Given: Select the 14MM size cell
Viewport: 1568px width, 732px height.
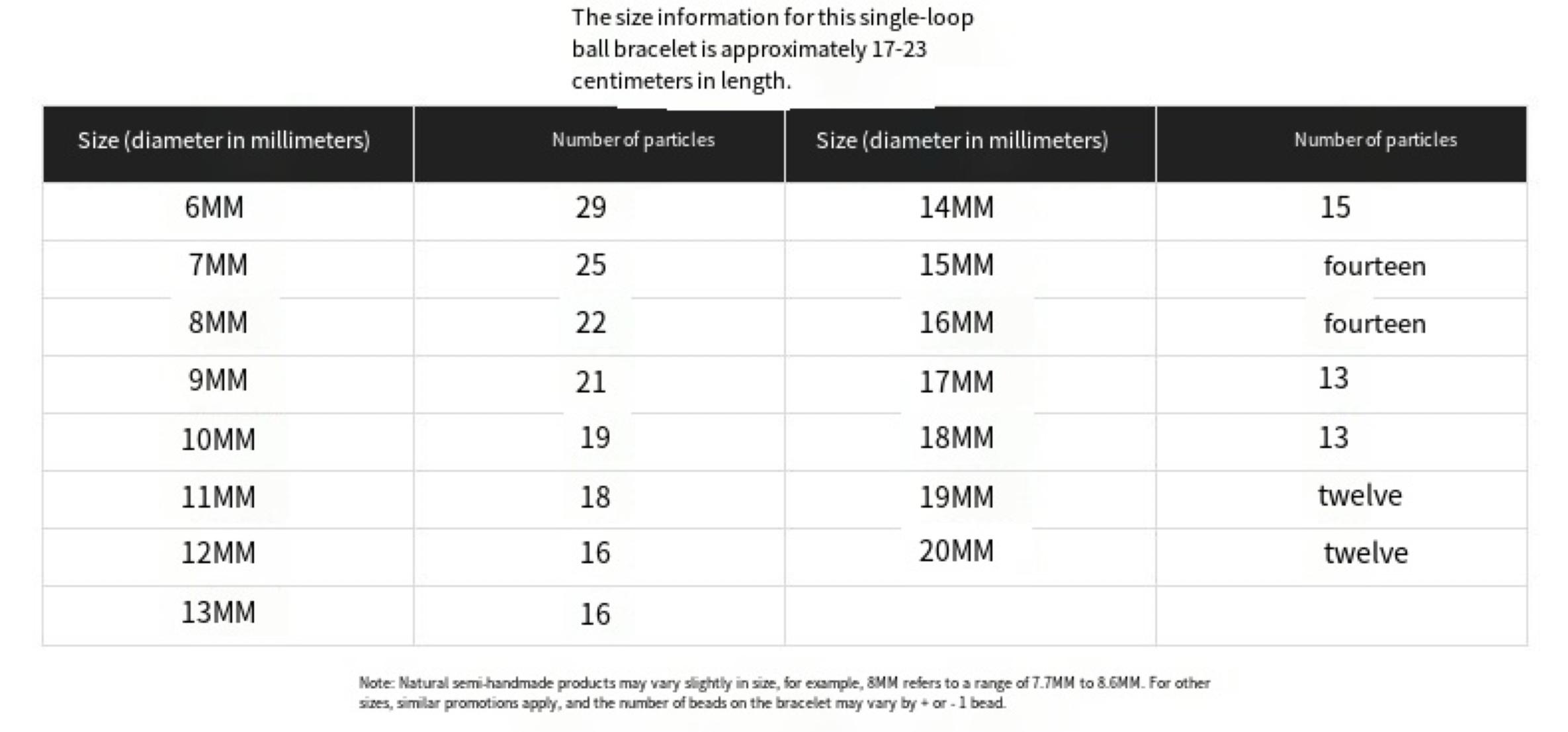Looking at the screenshot, I should [956, 208].
